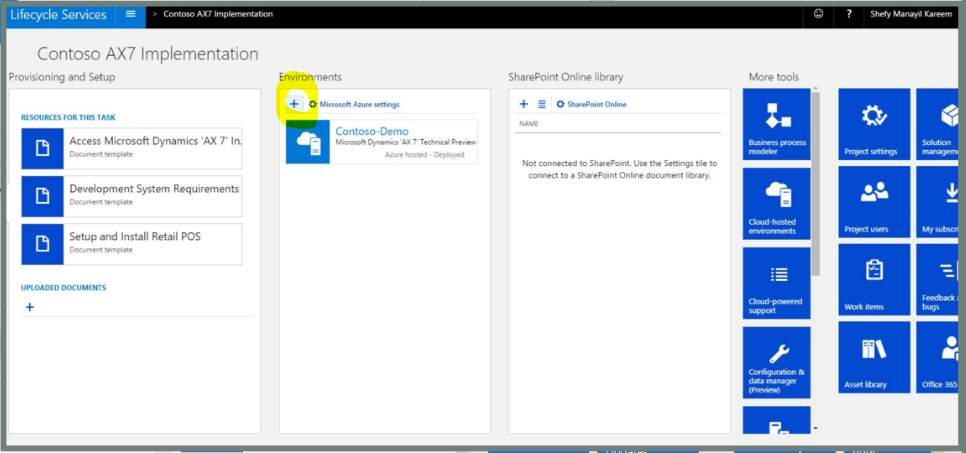Screen dimensions: 966x453
Task: Add document to SharePoint Online library
Action: (523, 104)
